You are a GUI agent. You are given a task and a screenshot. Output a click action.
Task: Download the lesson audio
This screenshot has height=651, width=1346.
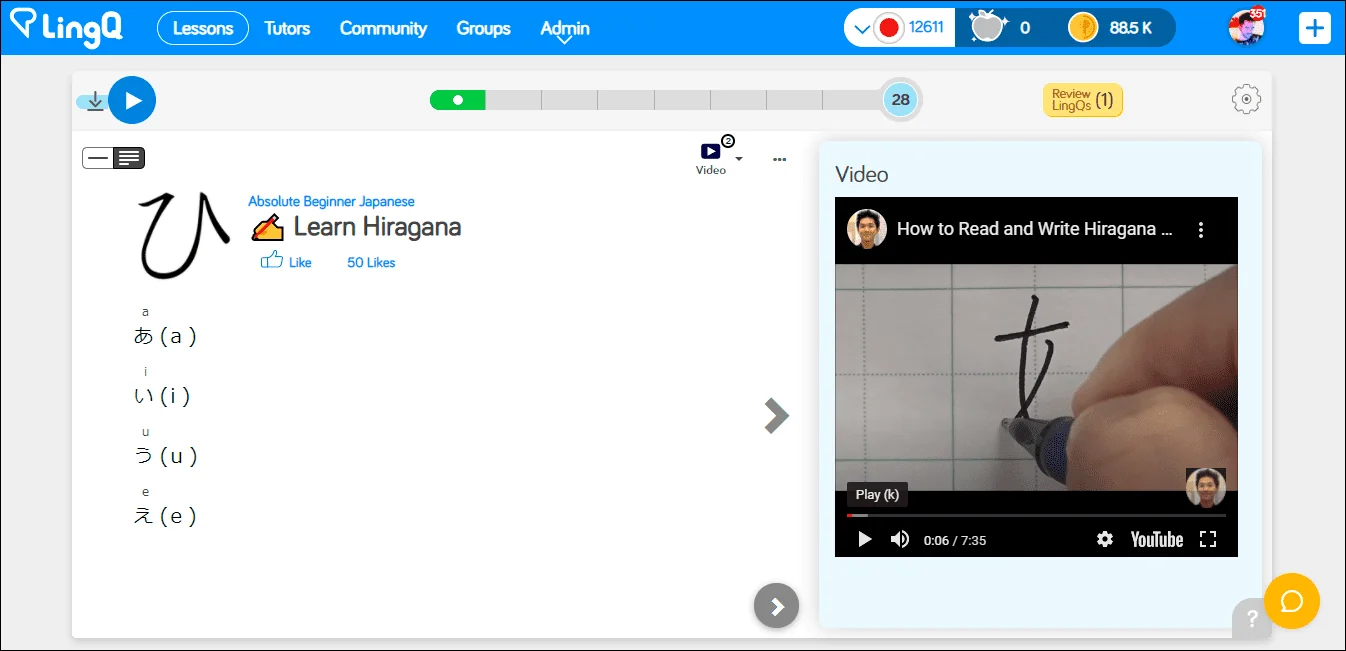pyautogui.click(x=95, y=101)
